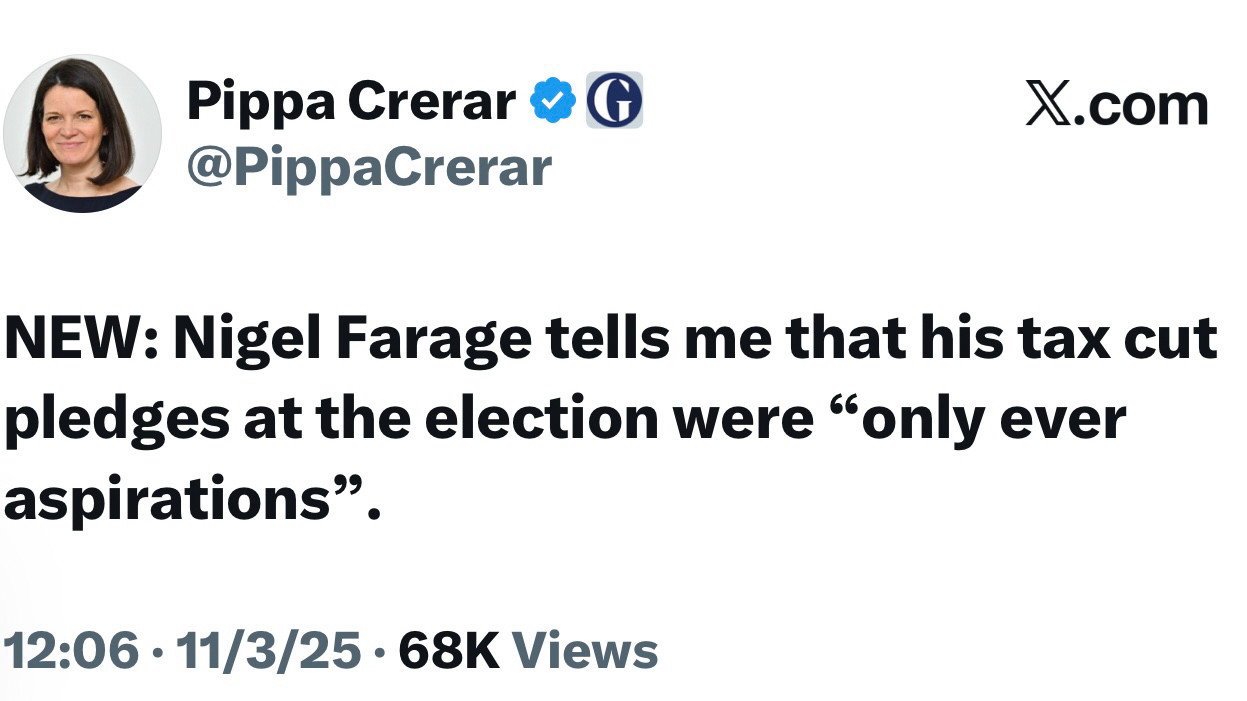Click the X.com watermark text

(x=1117, y=104)
